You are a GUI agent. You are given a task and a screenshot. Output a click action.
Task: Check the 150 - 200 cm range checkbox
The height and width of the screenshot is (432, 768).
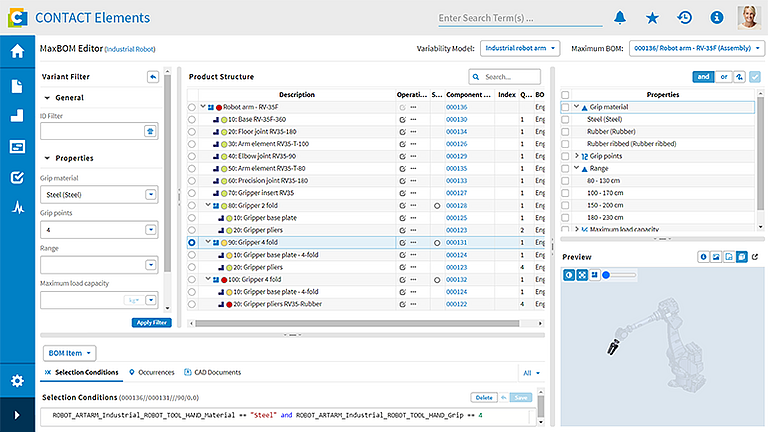565,205
